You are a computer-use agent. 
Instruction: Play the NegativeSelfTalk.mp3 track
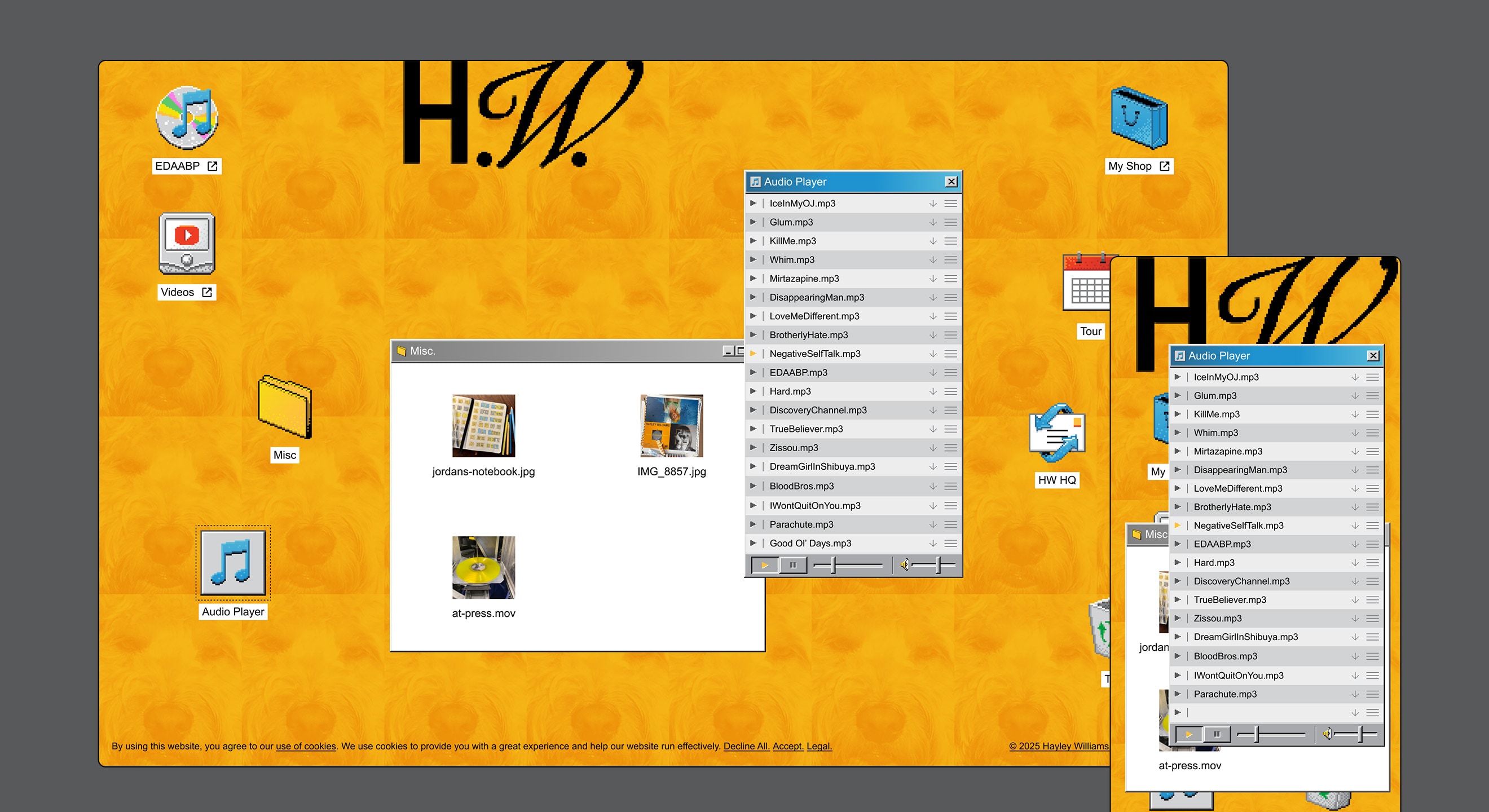click(753, 353)
